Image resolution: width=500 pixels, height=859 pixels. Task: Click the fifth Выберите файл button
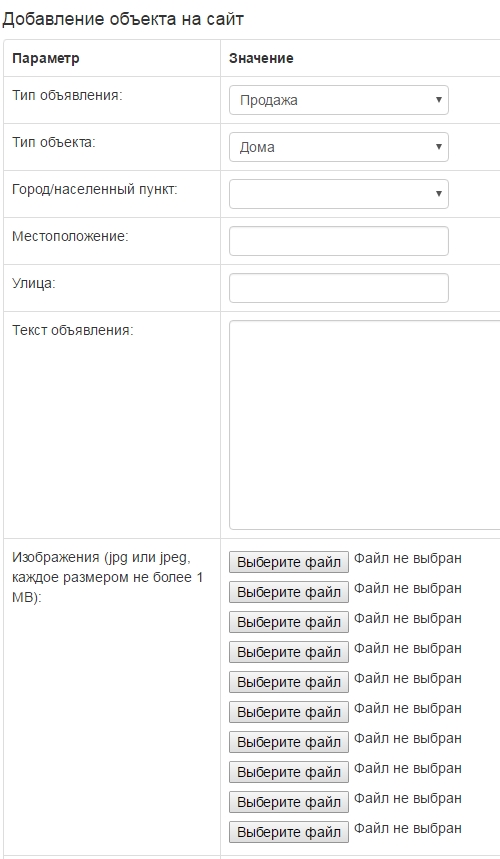(x=289, y=682)
